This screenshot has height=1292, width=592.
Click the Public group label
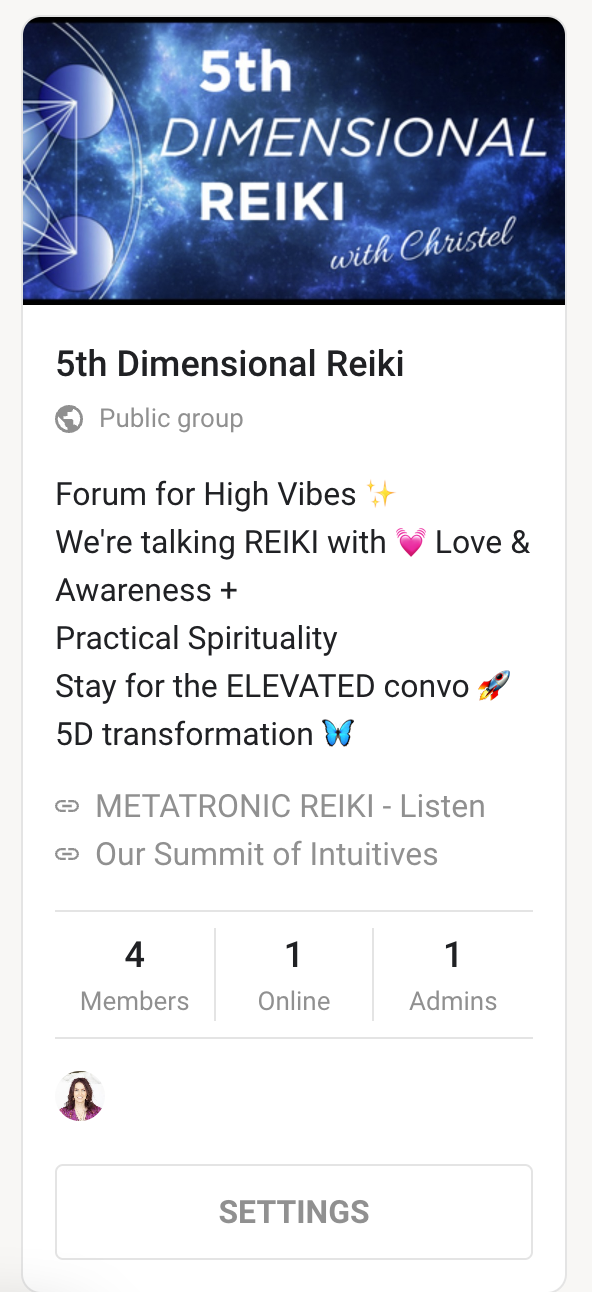click(x=170, y=418)
